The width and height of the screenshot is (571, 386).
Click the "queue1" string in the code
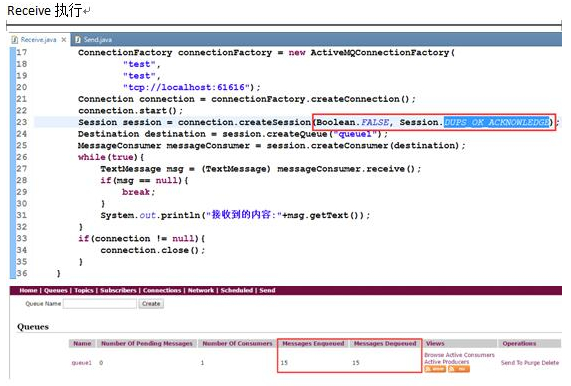(355, 134)
